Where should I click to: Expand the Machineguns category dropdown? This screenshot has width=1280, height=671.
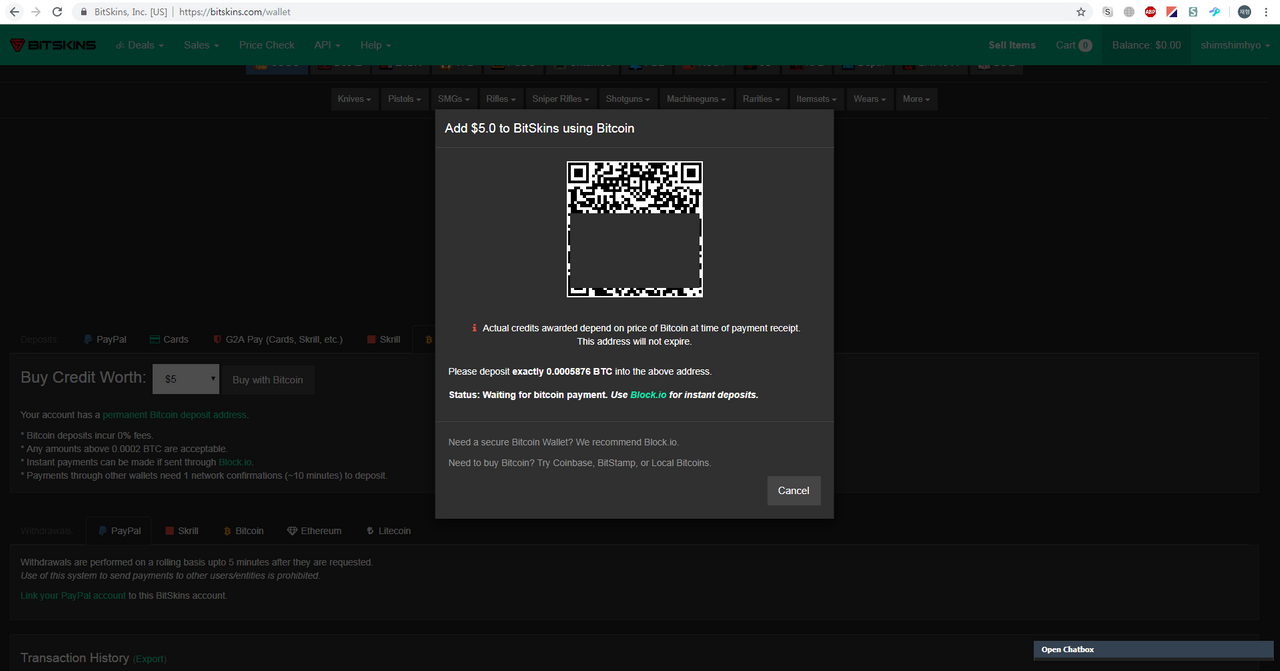[697, 99]
